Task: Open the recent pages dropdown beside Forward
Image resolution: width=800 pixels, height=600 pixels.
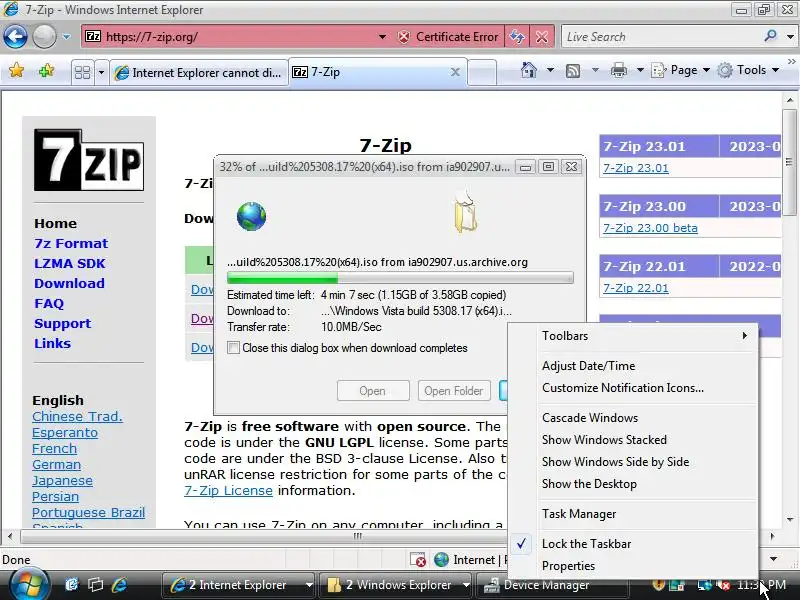Action: 66,37
